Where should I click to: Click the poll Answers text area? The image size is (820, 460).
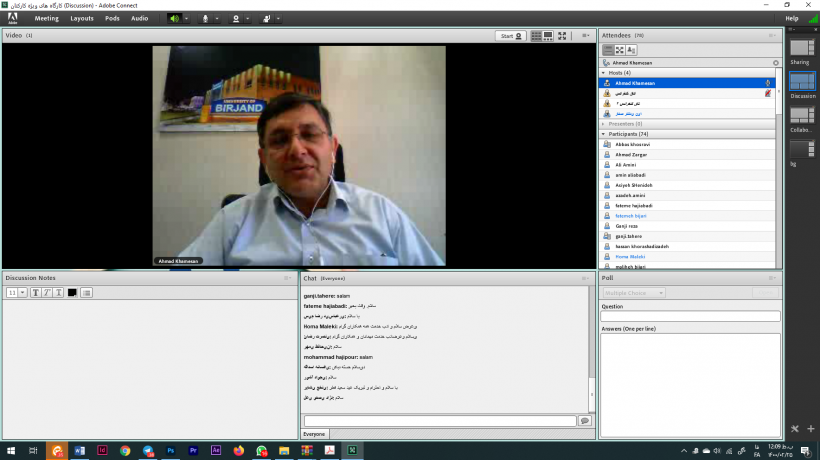pos(690,384)
